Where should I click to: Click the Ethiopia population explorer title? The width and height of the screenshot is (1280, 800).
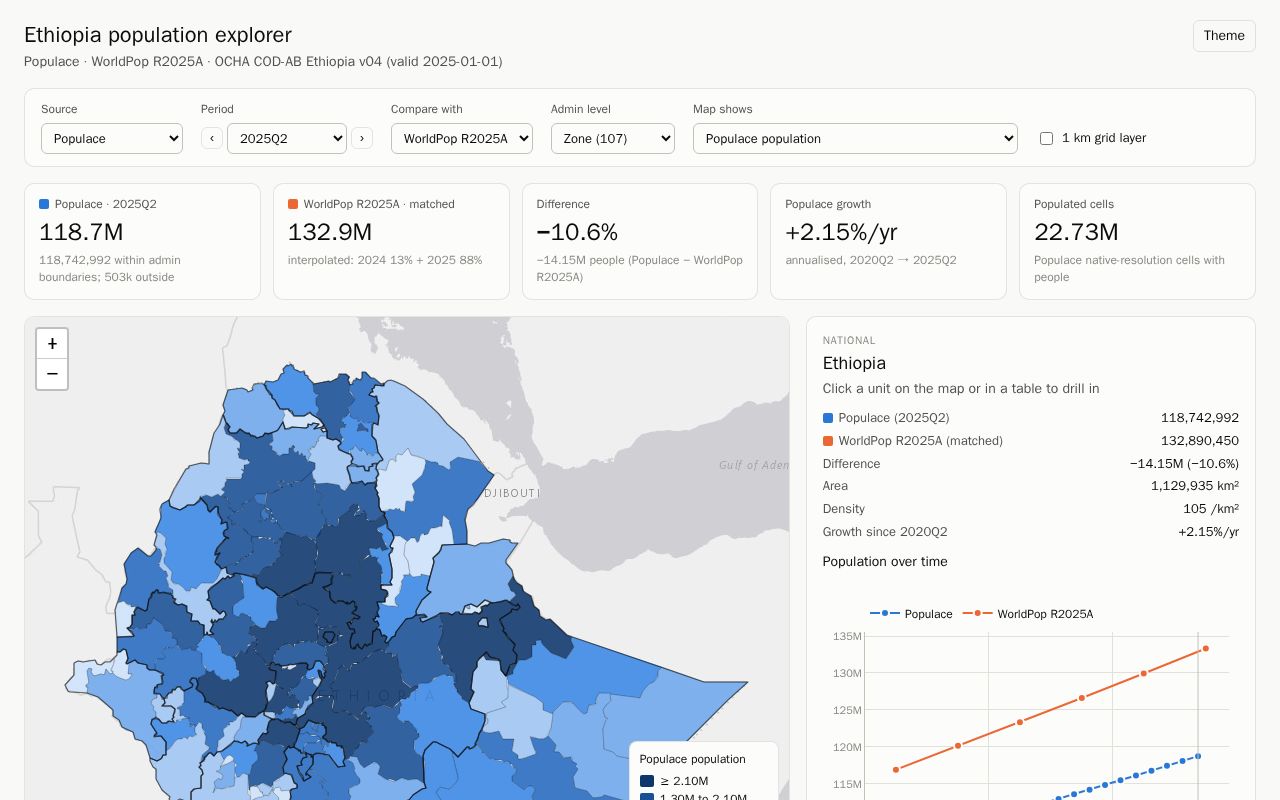tap(158, 35)
